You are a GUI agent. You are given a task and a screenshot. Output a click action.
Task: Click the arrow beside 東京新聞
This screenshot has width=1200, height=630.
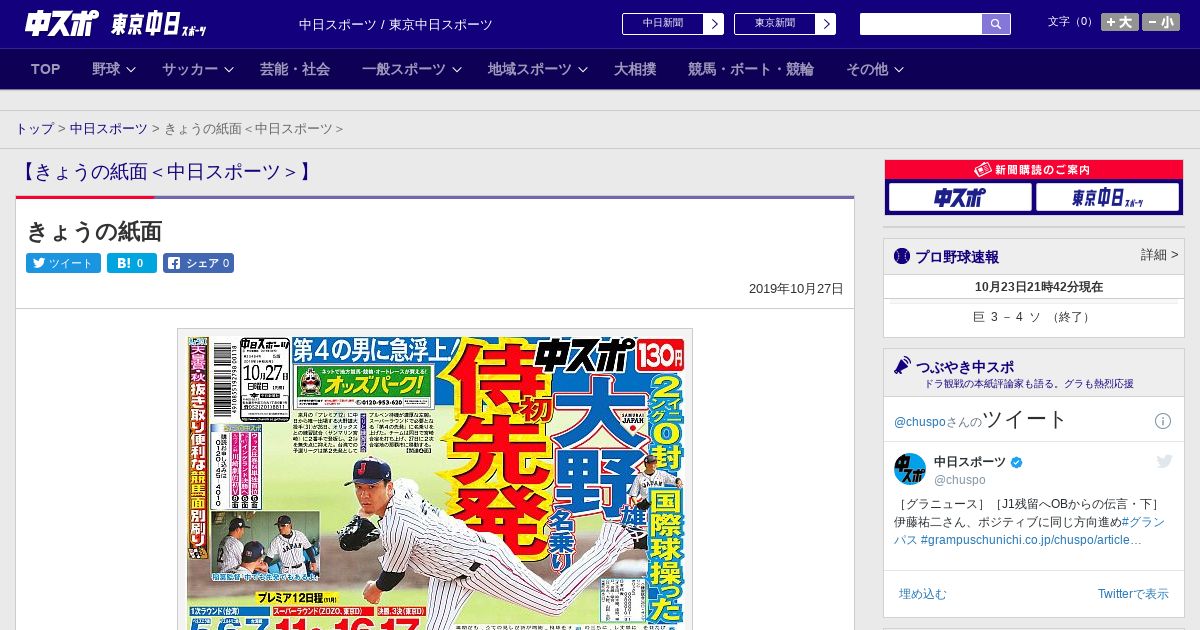click(x=826, y=24)
